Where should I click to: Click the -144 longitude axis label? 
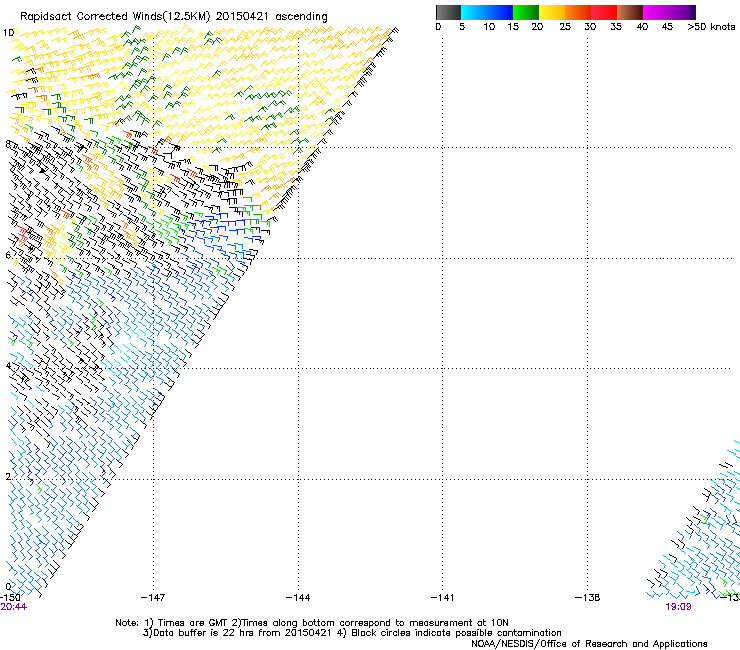coord(298,598)
